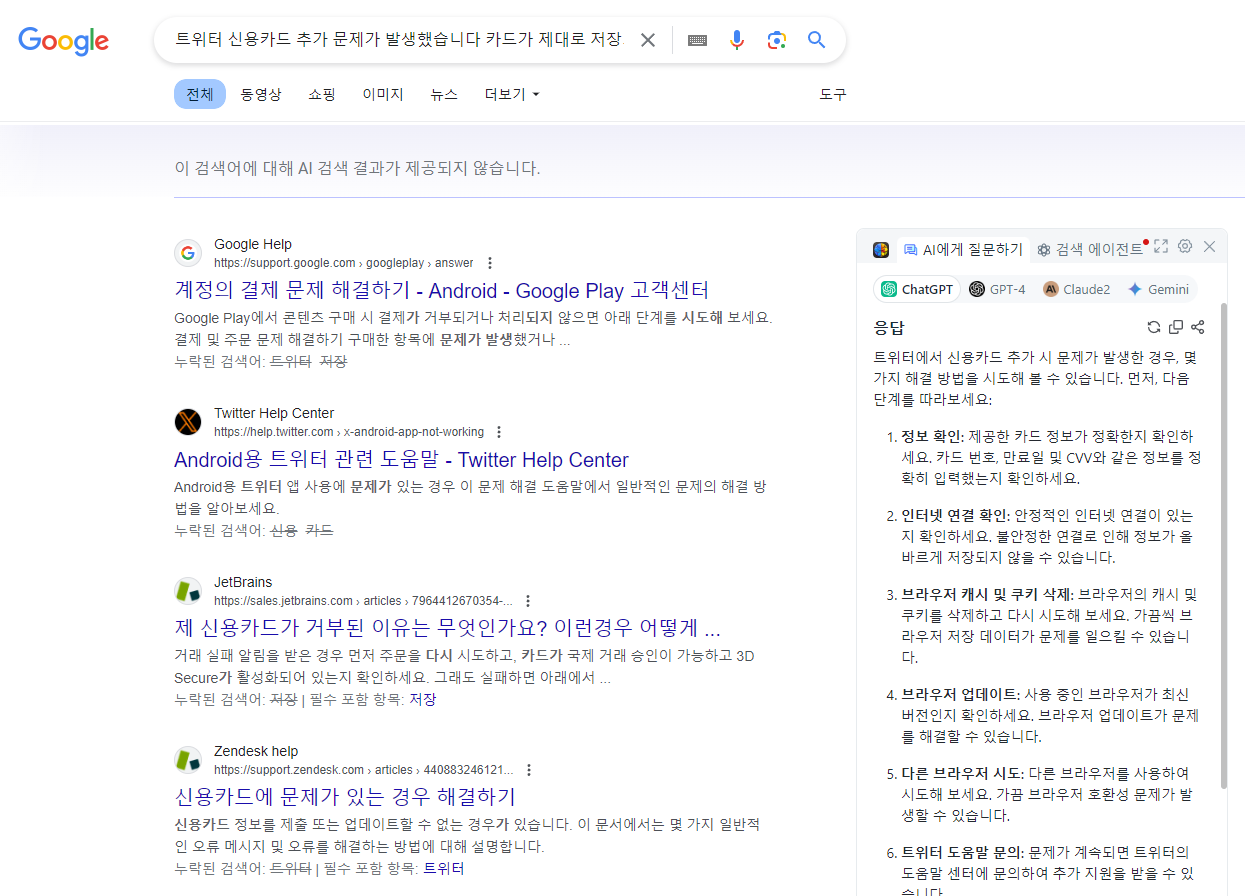The height and width of the screenshot is (896, 1245).
Task: Click the 응답 heading in AI panel
Action: coord(888,327)
